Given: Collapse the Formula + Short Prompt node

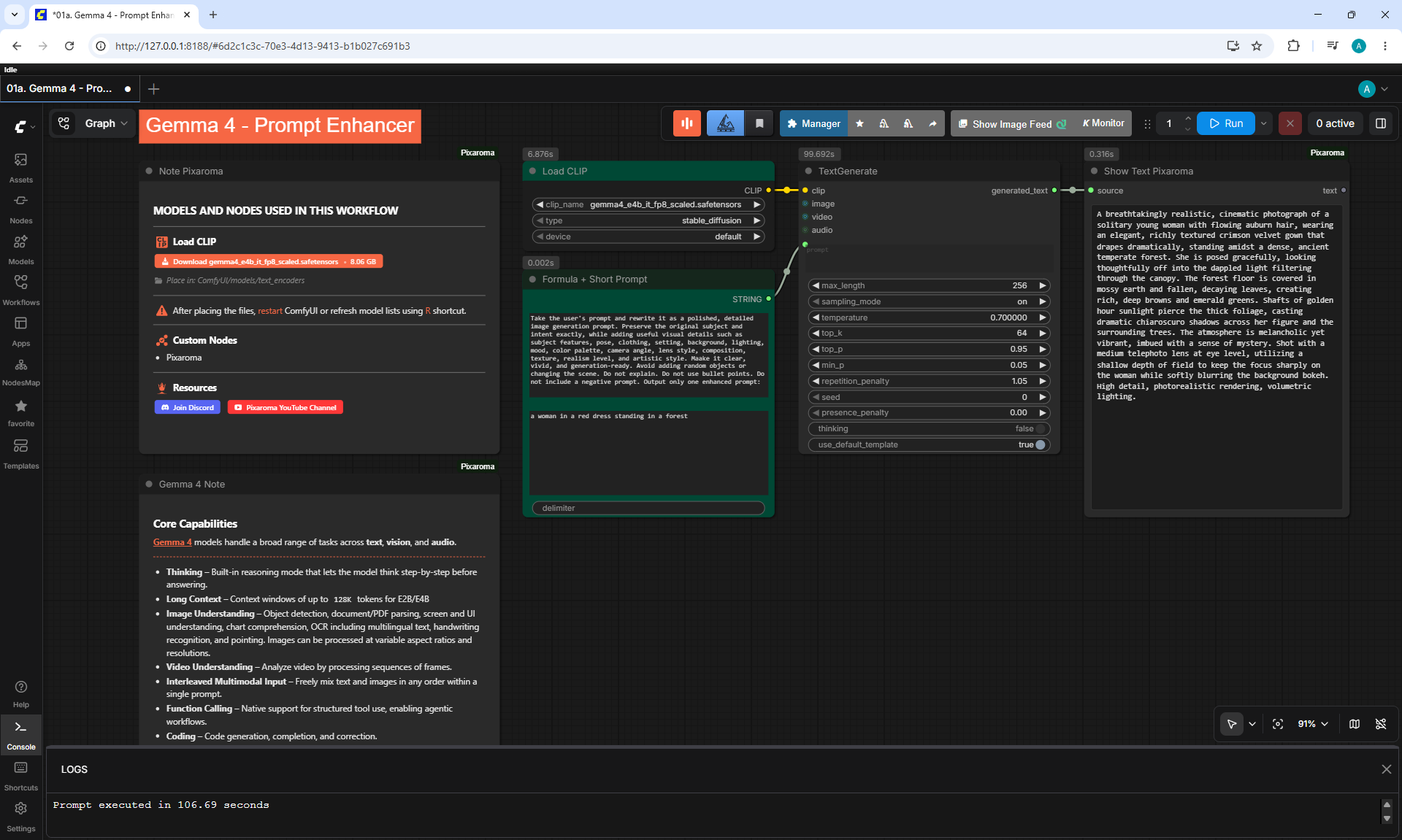Looking at the screenshot, I should point(532,280).
